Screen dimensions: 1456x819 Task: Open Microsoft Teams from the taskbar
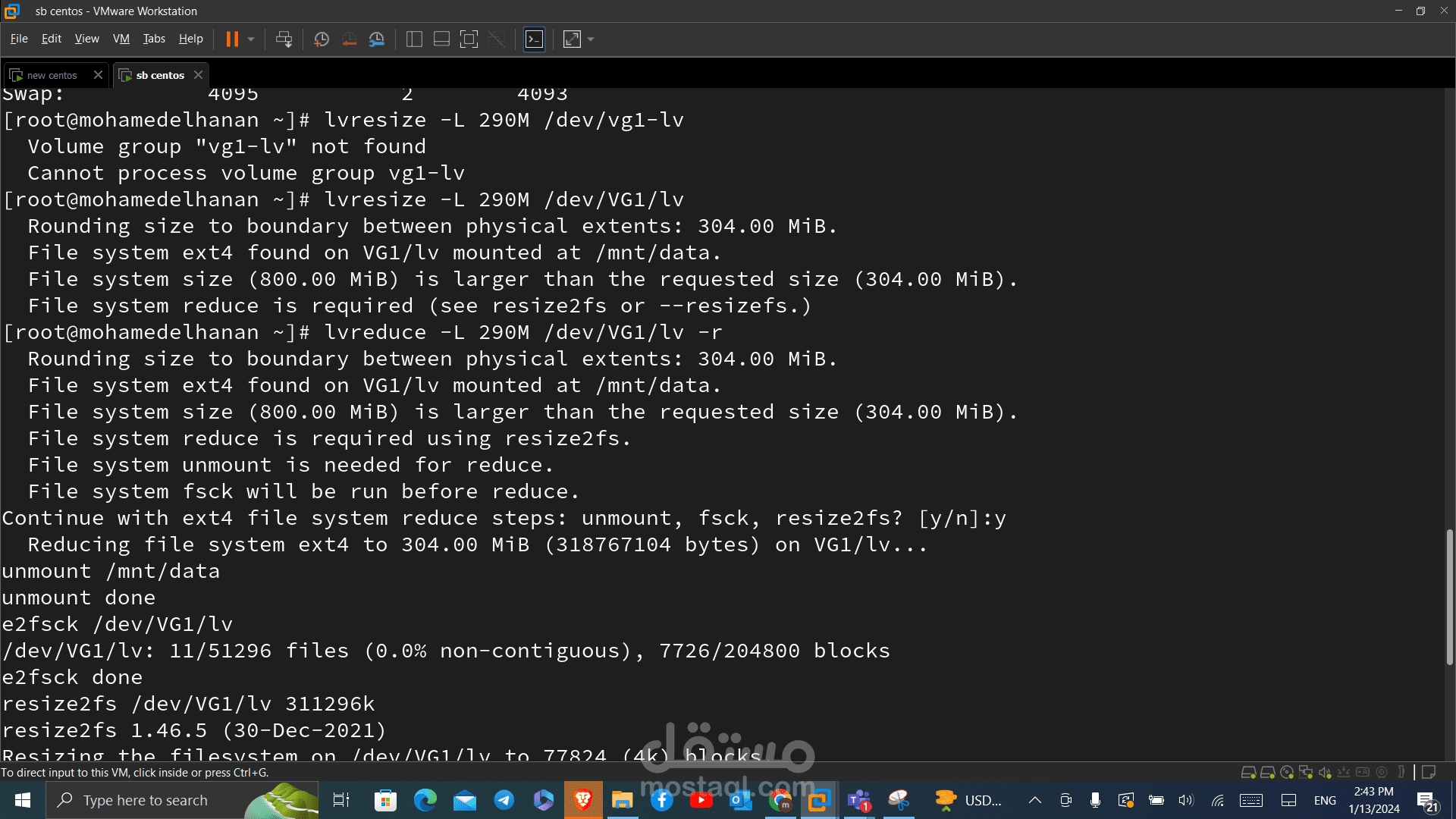[859, 800]
